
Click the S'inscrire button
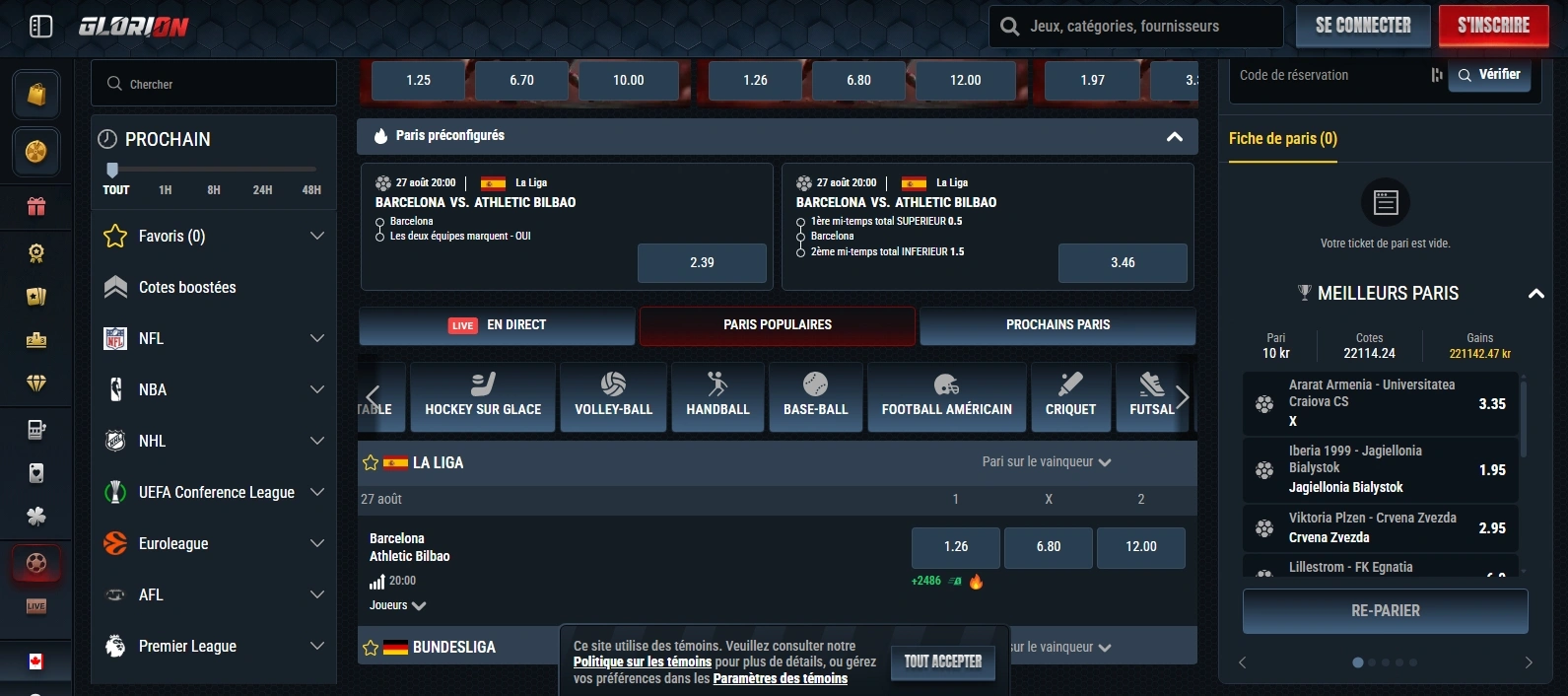coord(1494,27)
